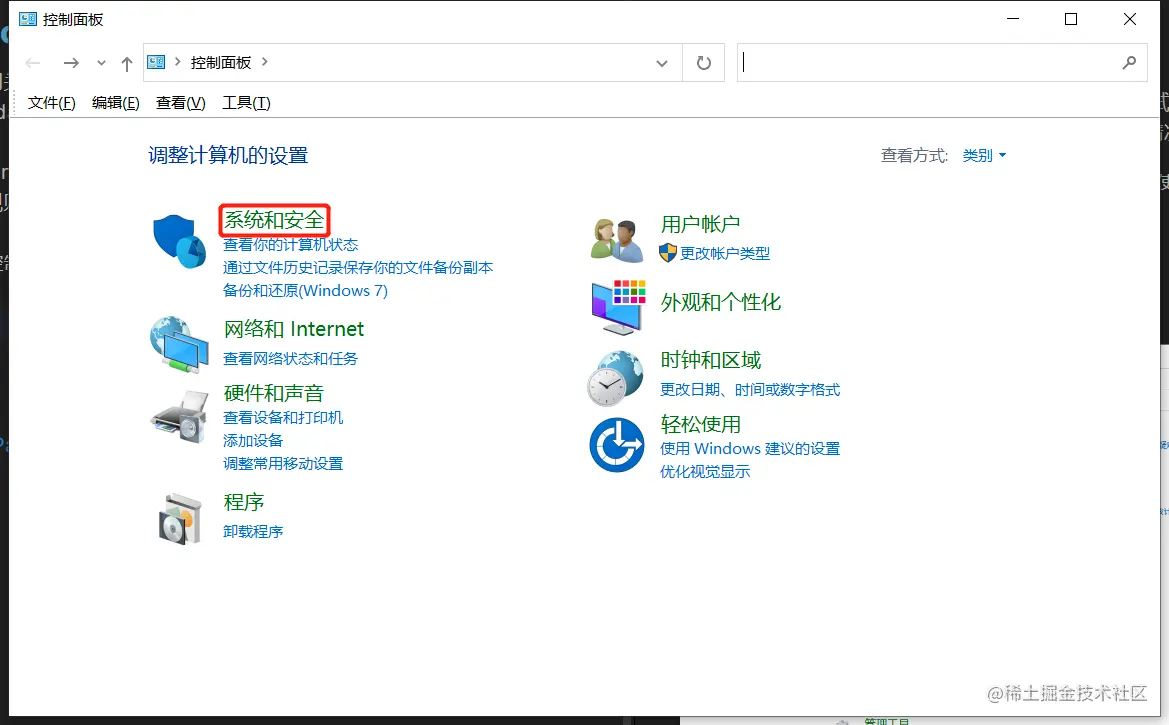This screenshot has width=1169, height=725.
Task: Expand the address bar history dropdown arrow
Action: (x=662, y=62)
